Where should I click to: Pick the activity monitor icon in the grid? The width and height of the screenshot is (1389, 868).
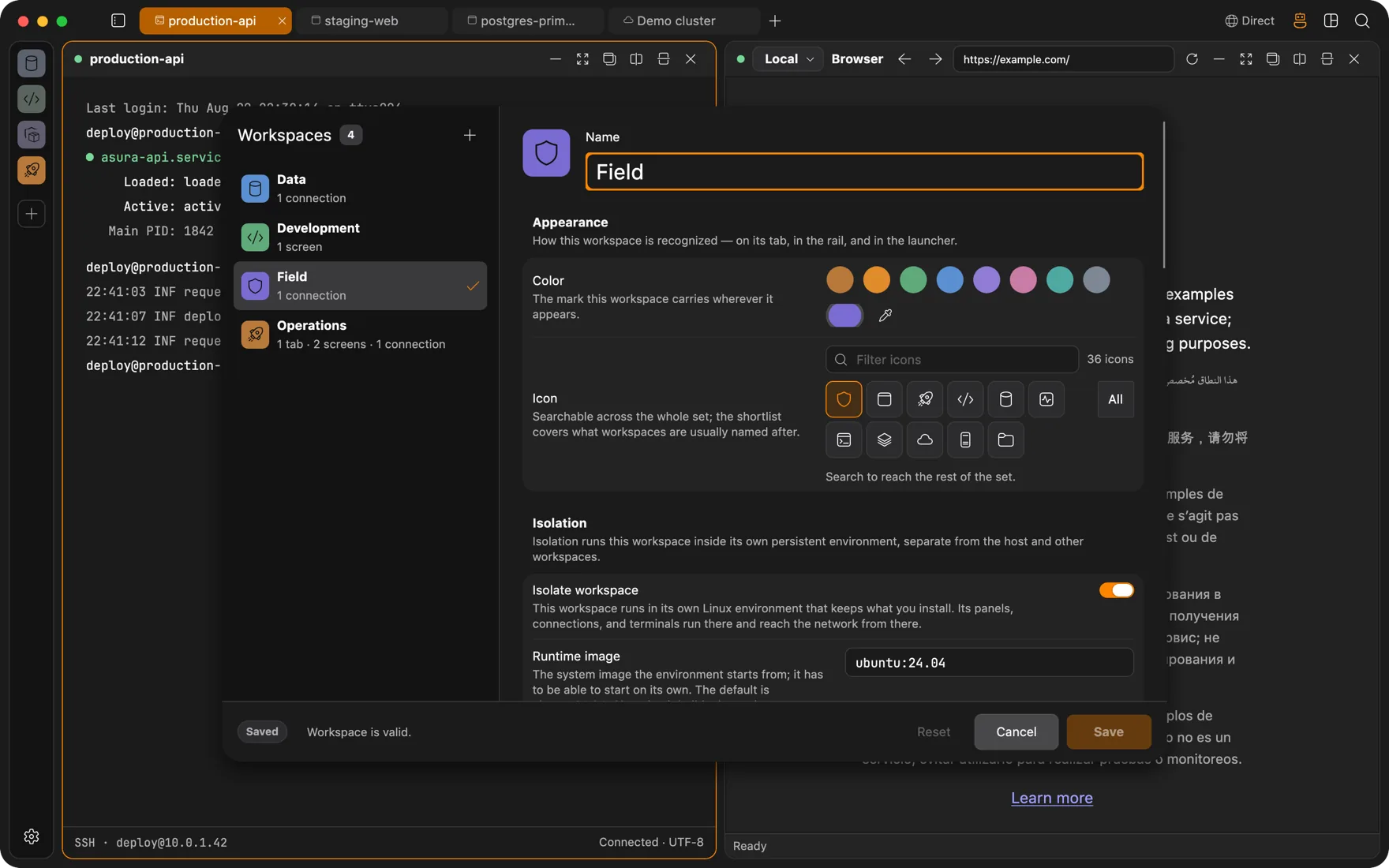[1046, 399]
